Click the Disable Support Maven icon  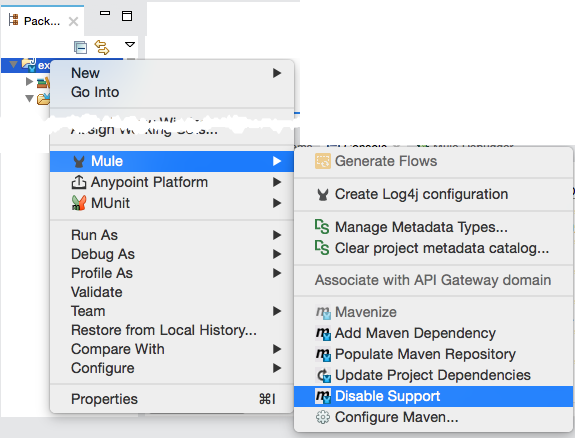[323, 397]
